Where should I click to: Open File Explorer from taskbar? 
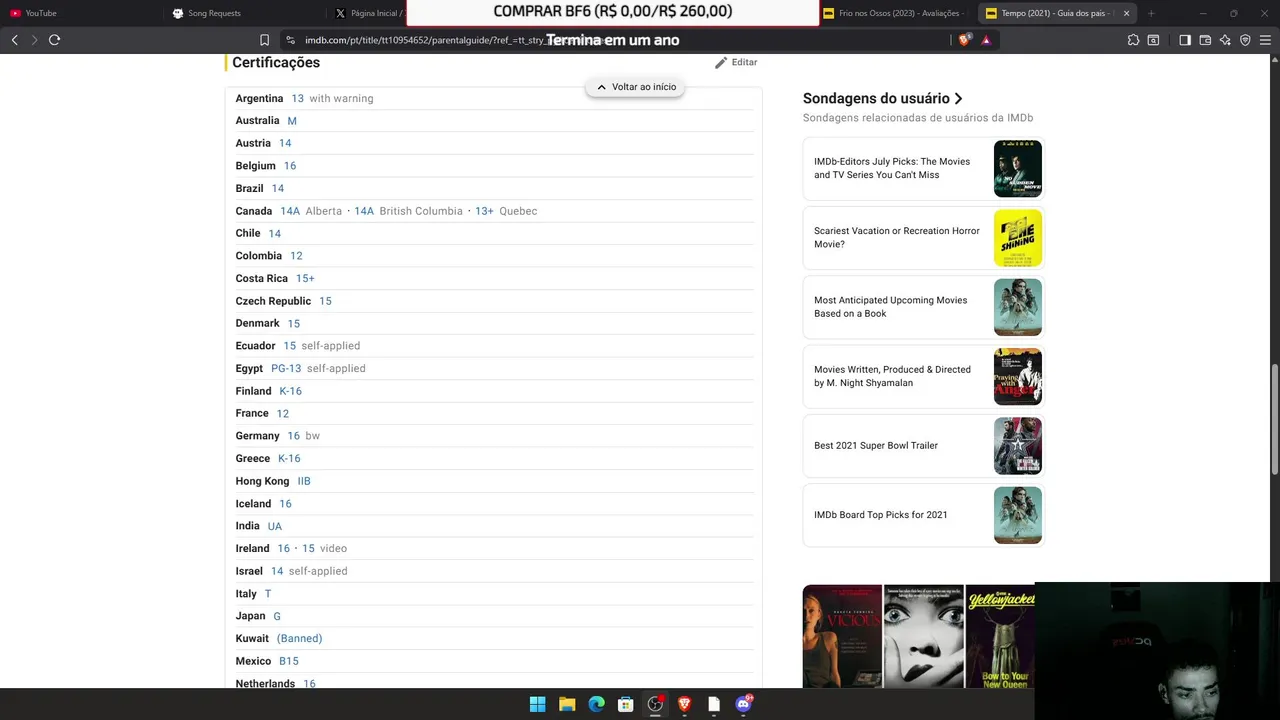(x=567, y=704)
